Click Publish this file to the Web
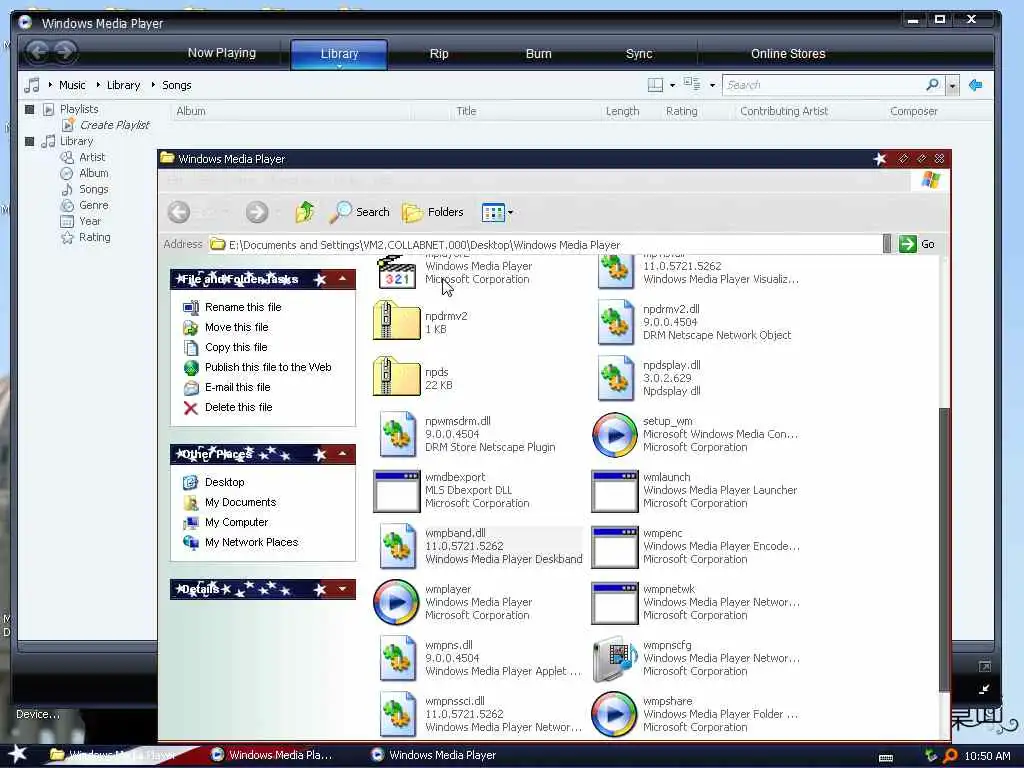 (x=268, y=367)
